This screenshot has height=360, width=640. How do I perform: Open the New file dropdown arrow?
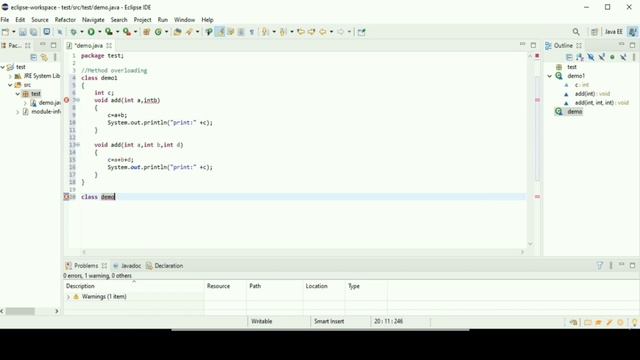[13, 32]
